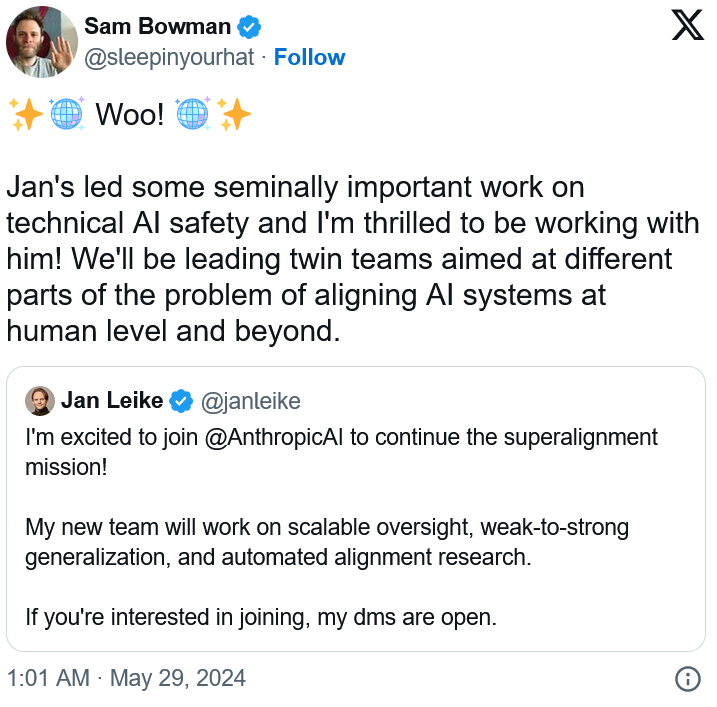Open Jan Leike's small avatar
Viewport: 717px width, 707px height.
40,401
